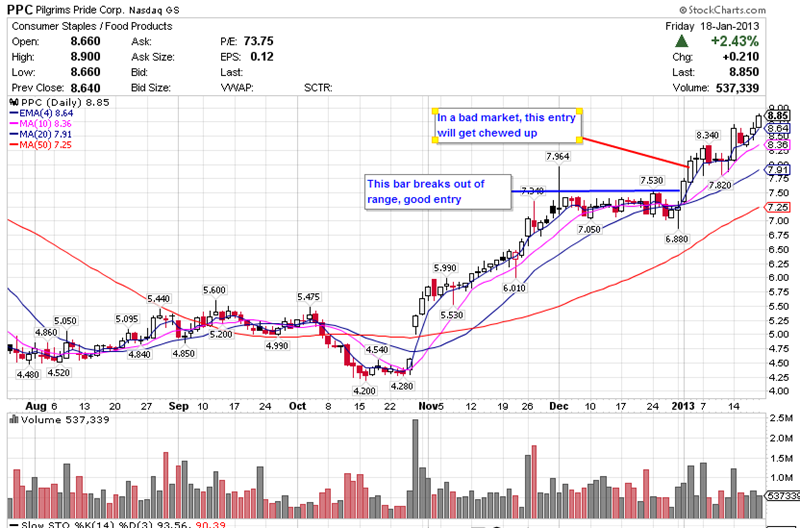The height and width of the screenshot is (528, 800).
Task: Click the 5.475 price label
Action: [x=308, y=297]
